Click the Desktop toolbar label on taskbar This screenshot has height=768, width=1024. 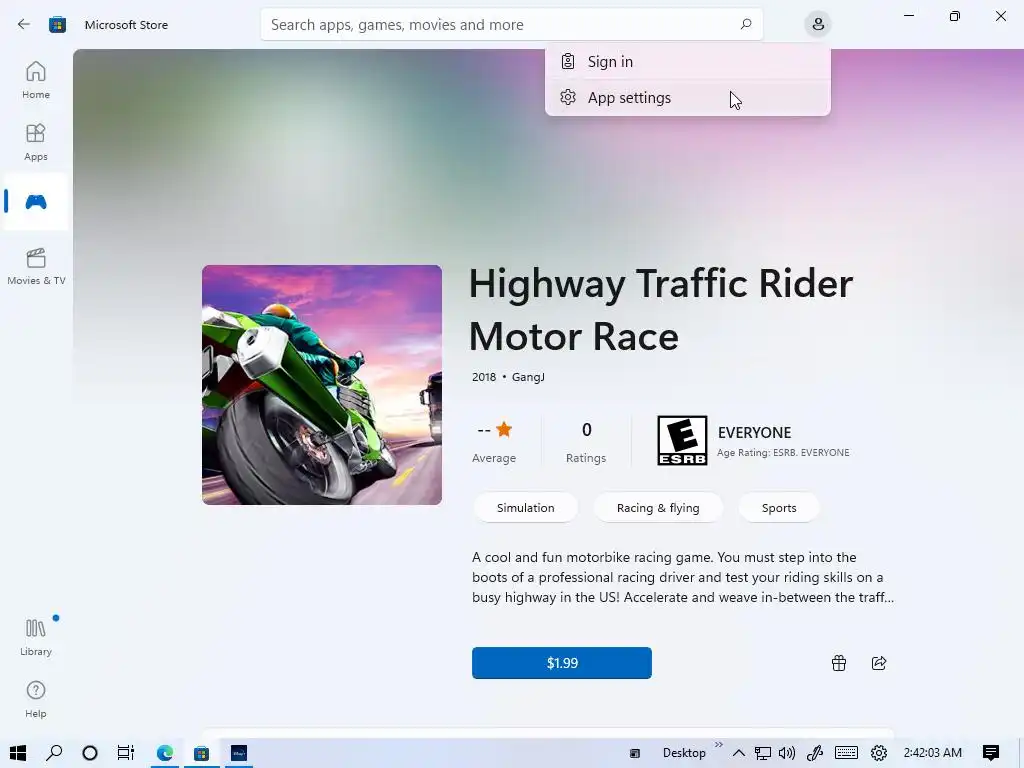(684, 753)
